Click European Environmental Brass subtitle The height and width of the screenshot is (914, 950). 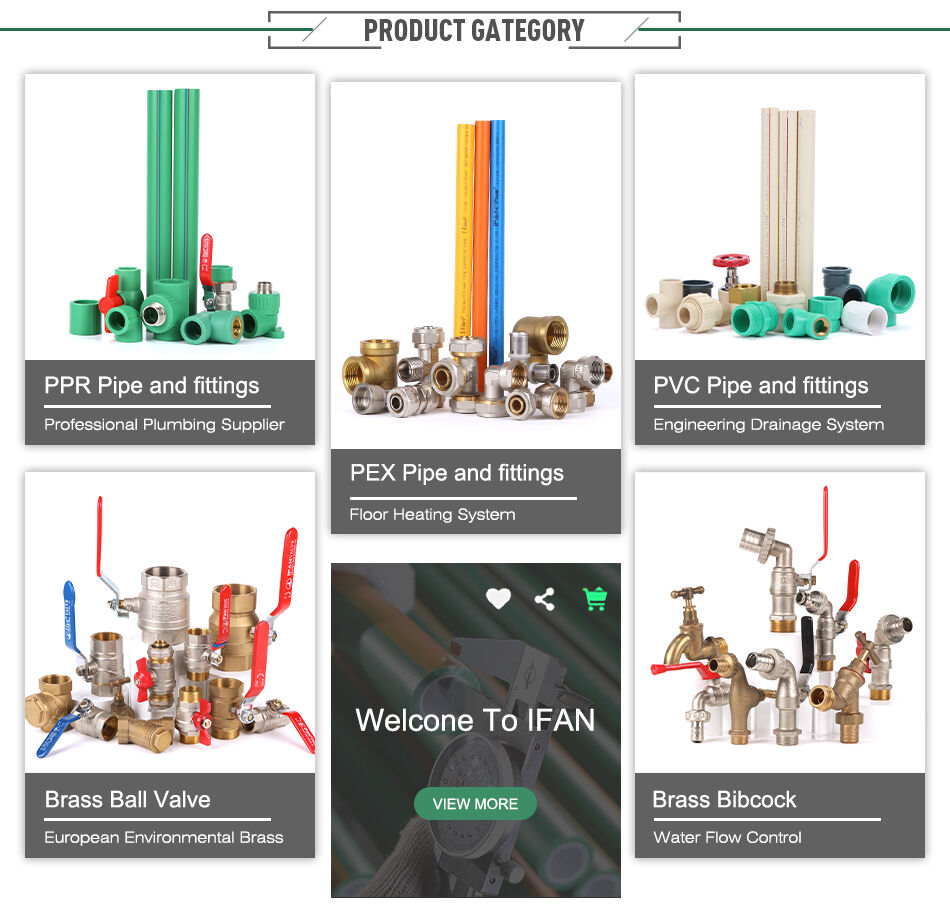click(164, 838)
